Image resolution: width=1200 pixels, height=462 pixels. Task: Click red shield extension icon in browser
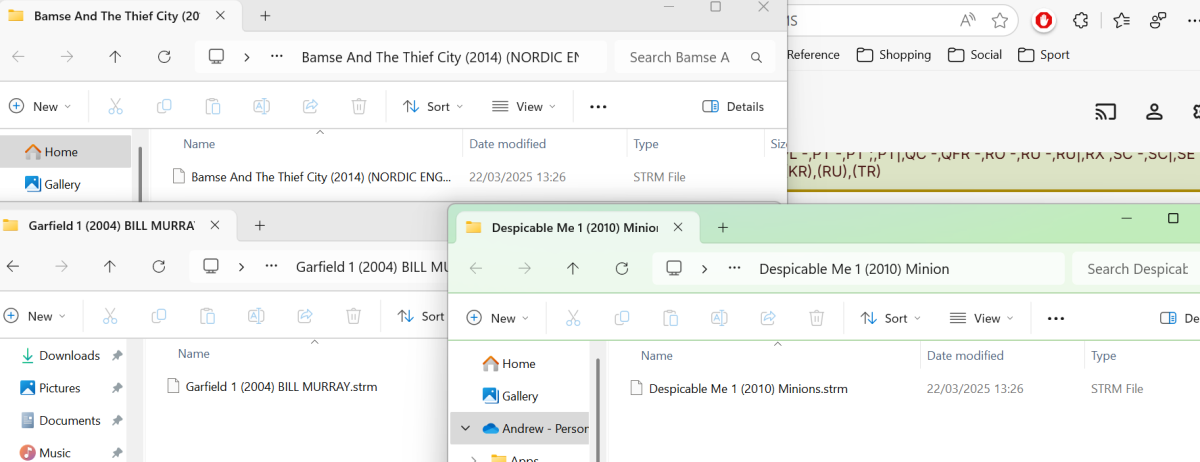[1043, 20]
